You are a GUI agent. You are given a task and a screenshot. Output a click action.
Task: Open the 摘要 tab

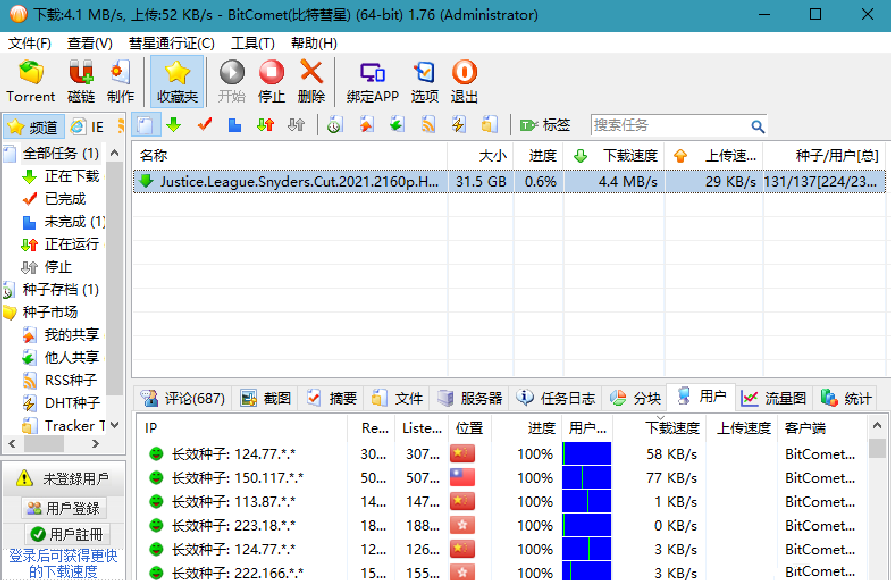point(332,399)
